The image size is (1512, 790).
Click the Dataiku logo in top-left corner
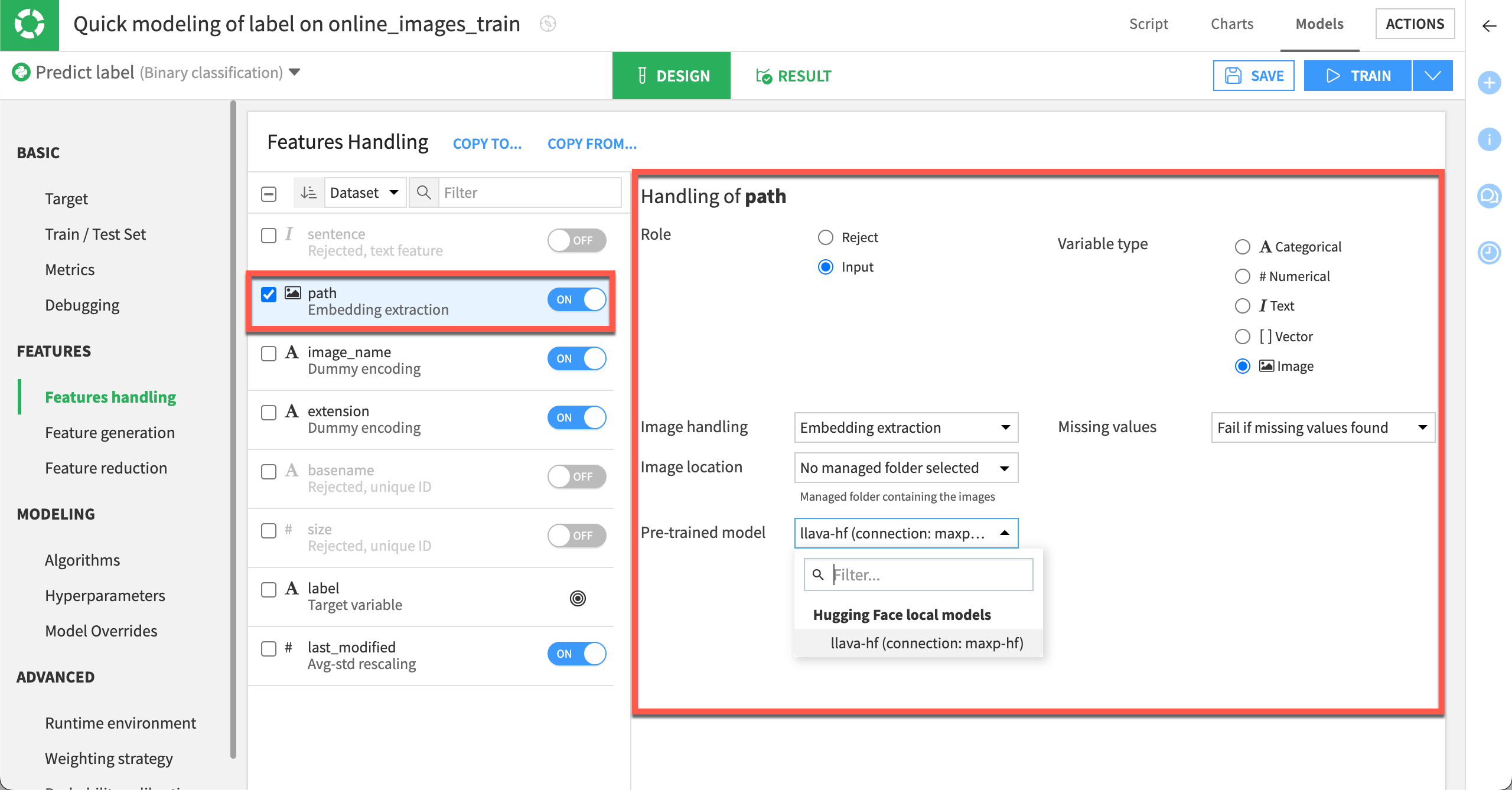pos(30,25)
